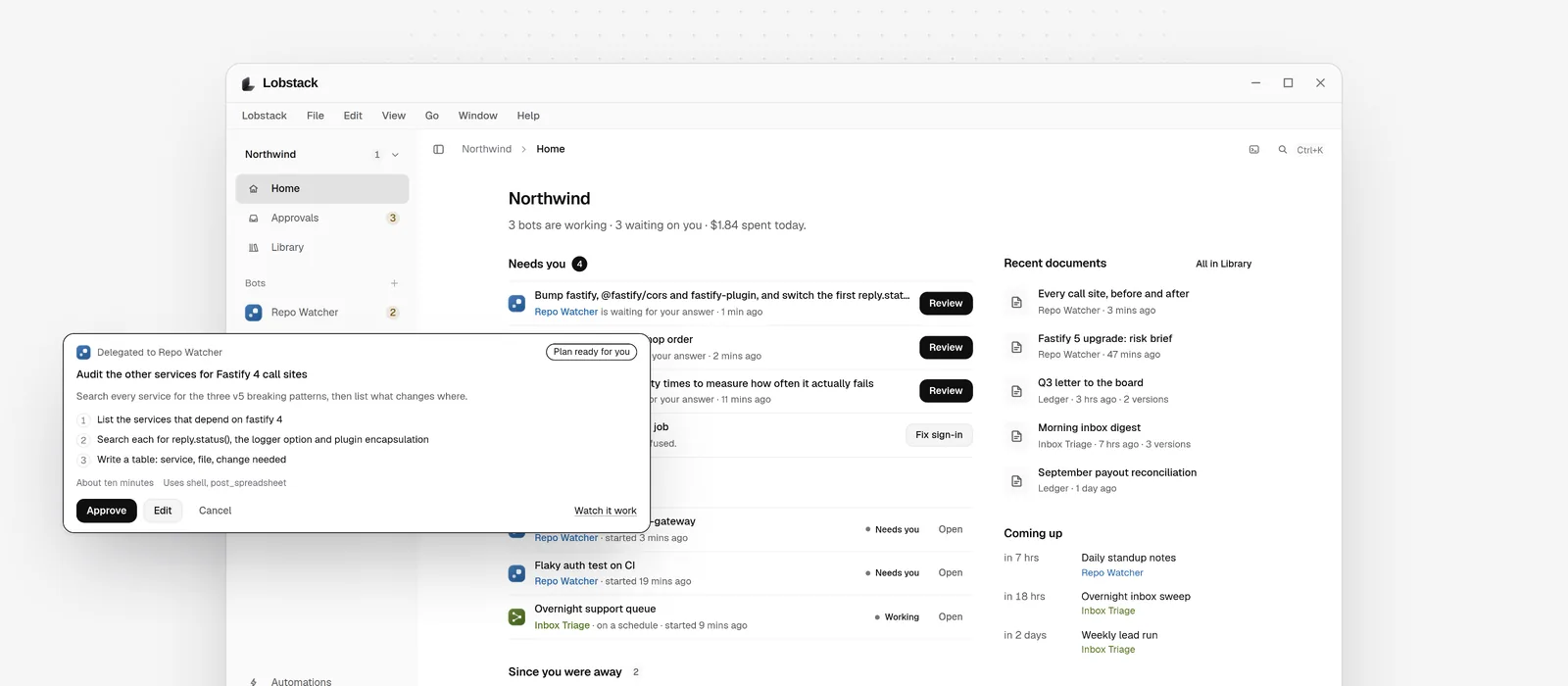The height and width of the screenshot is (686, 1568).
Task: Click 'Weekly lead run' upcoming item
Action: pos(1119,635)
